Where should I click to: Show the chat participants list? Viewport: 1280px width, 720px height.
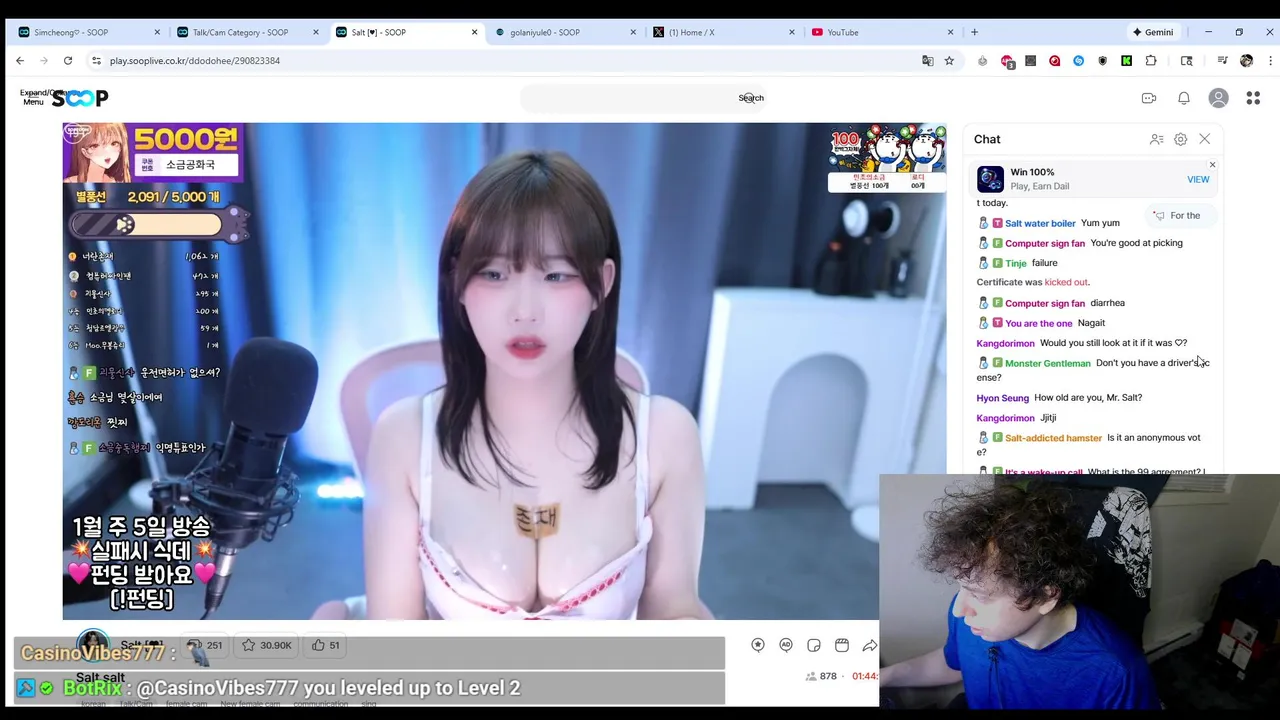(x=1157, y=139)
